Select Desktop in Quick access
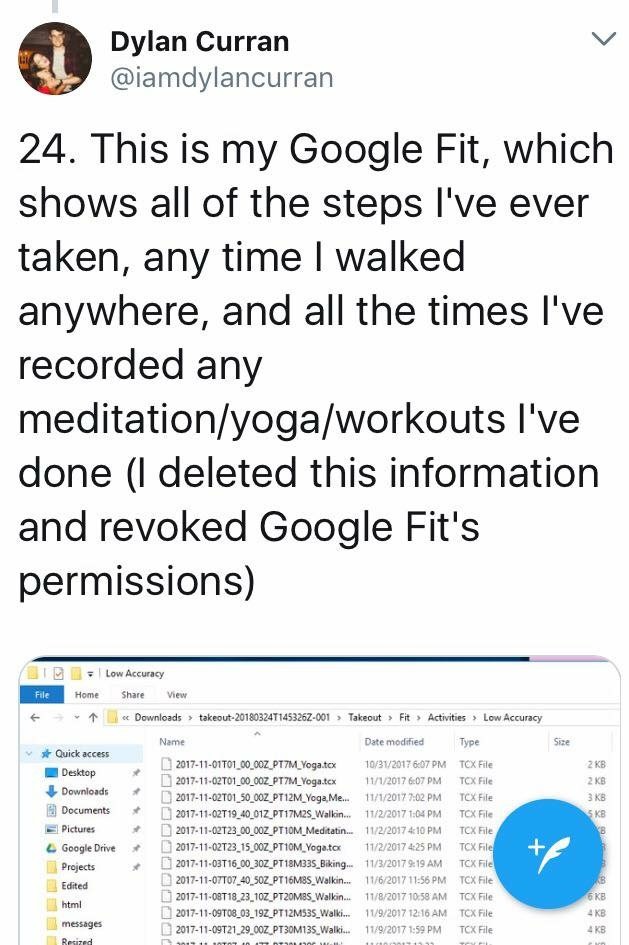The image size is (629, 945). tap(78, 772)
